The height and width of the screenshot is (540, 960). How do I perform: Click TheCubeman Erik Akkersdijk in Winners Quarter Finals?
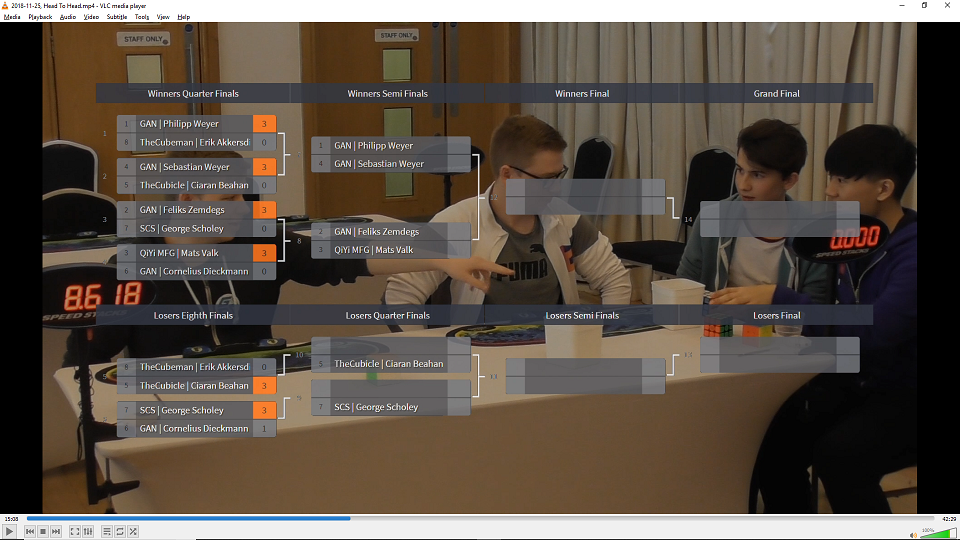pos(197,142)
